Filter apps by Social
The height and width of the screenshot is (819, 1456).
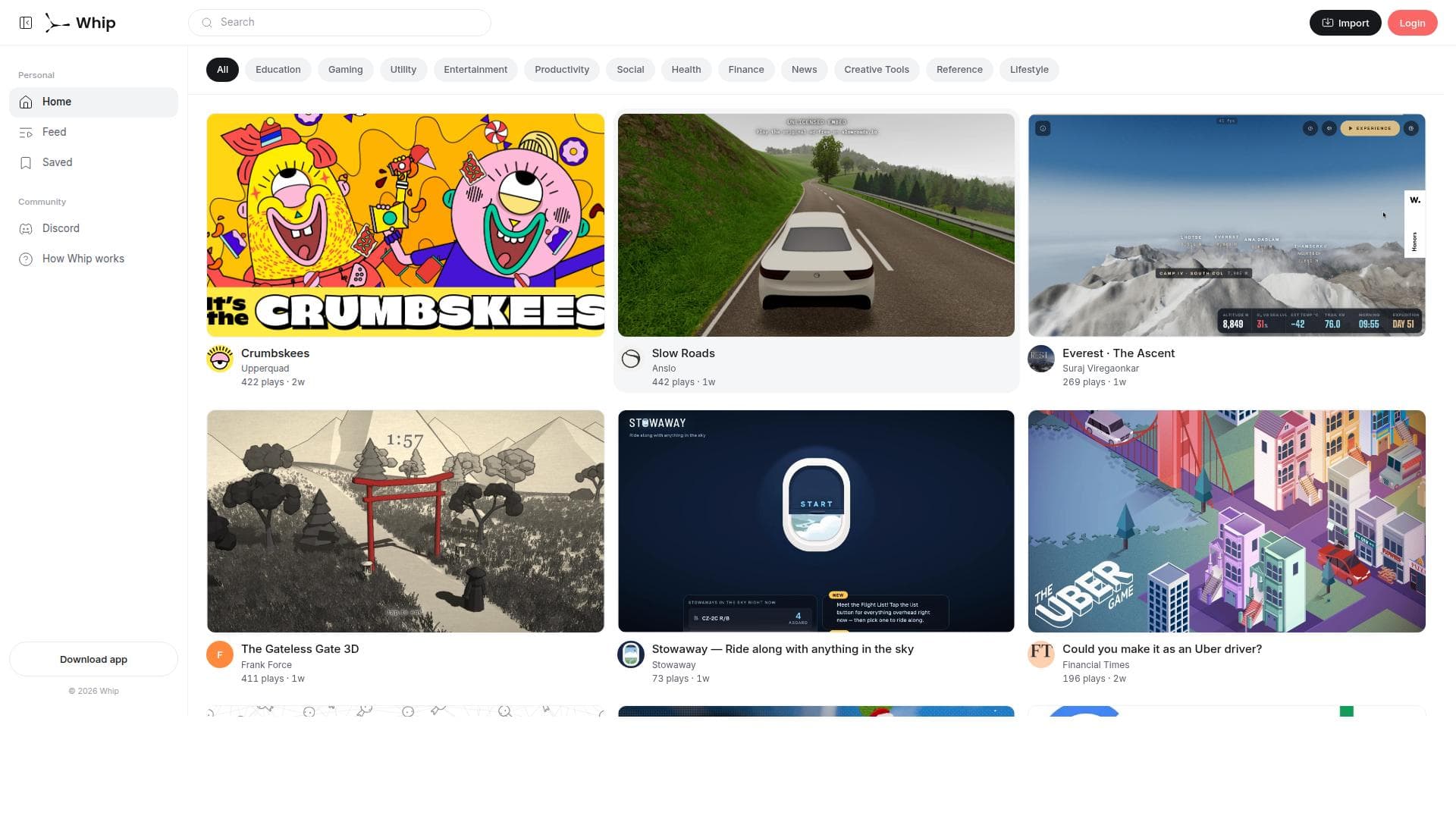tap(630, 70)
